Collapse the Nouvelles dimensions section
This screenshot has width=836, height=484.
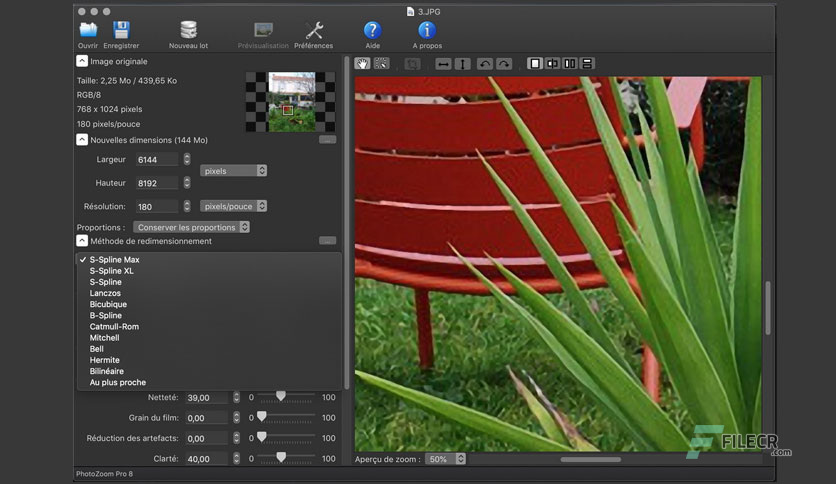click(82, 140)
